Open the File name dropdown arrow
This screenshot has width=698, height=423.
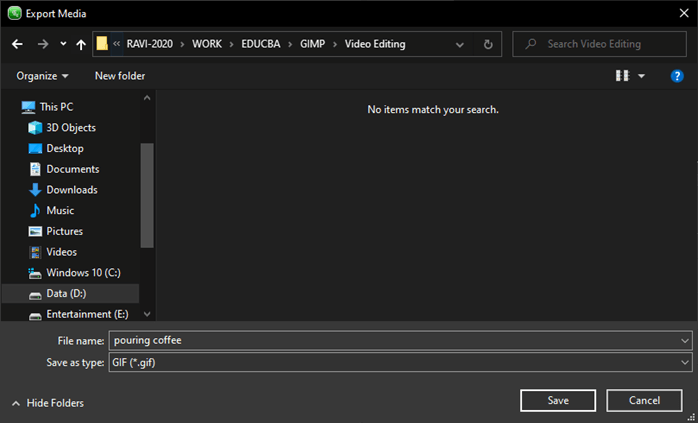tap(685, 341)
